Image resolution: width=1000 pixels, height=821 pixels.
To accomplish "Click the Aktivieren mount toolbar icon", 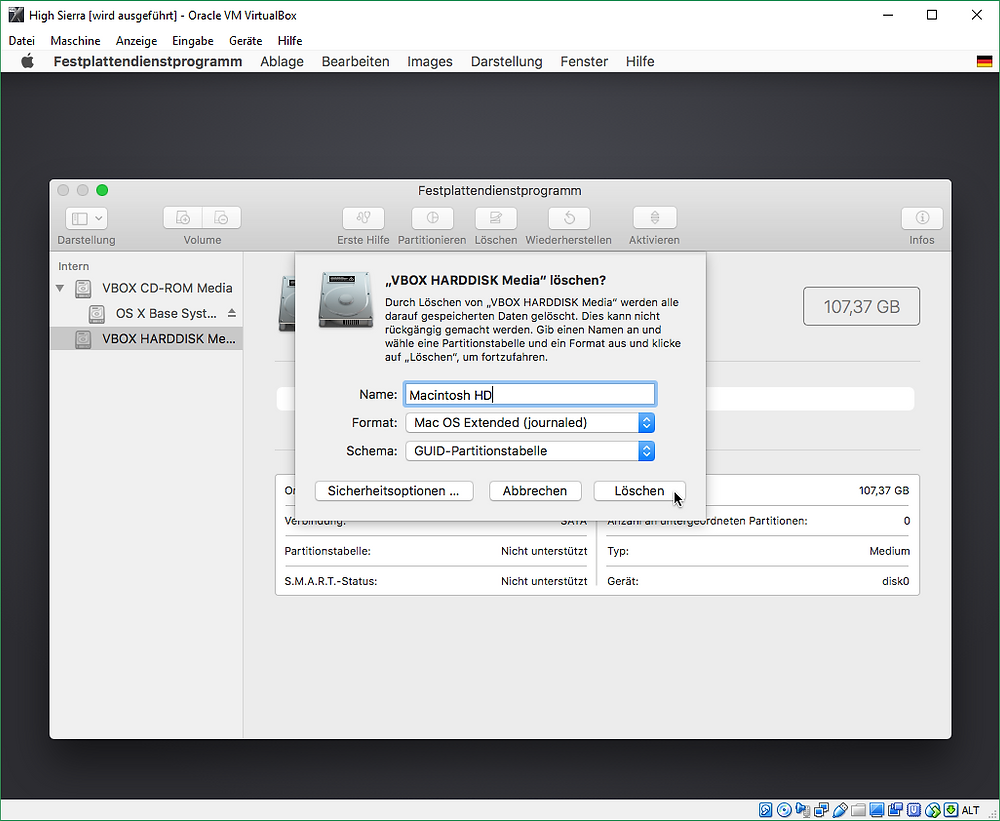I will [654, 218].
